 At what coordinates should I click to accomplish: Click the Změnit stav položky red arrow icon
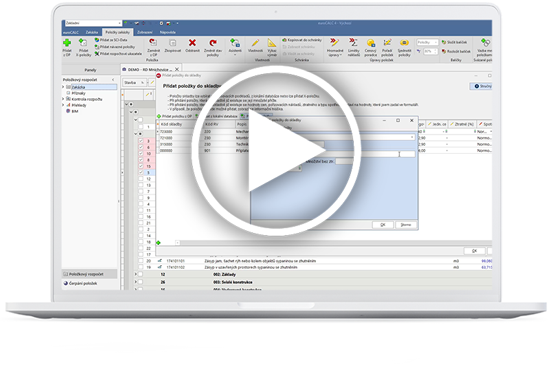(213, 43)
